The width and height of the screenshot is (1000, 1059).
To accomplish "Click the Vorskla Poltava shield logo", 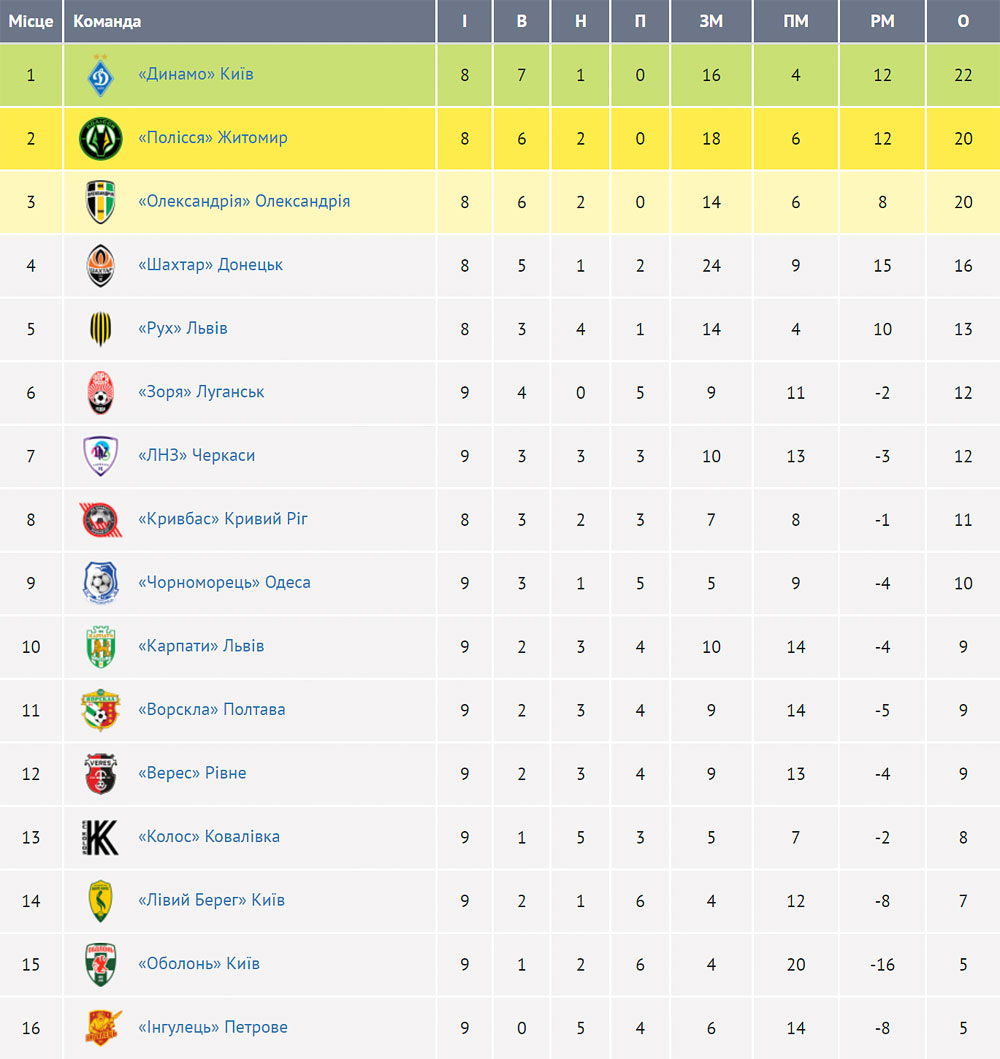I will pos(101,711).
